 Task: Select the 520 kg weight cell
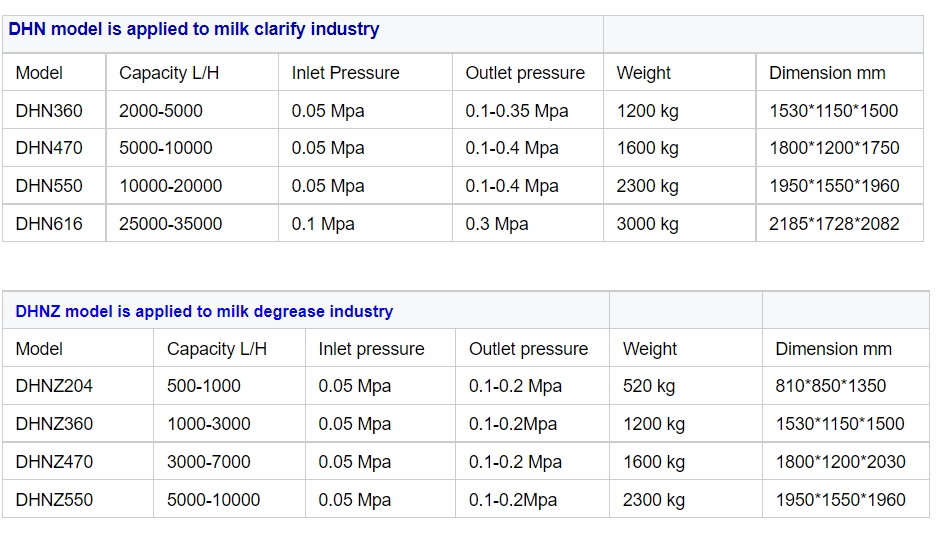[649, 386]
